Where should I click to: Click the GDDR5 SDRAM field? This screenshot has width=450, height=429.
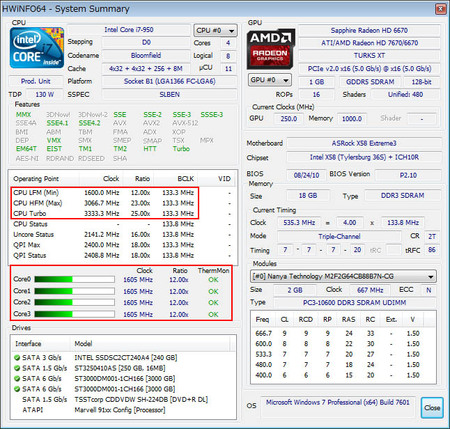[x=370, y=82]
